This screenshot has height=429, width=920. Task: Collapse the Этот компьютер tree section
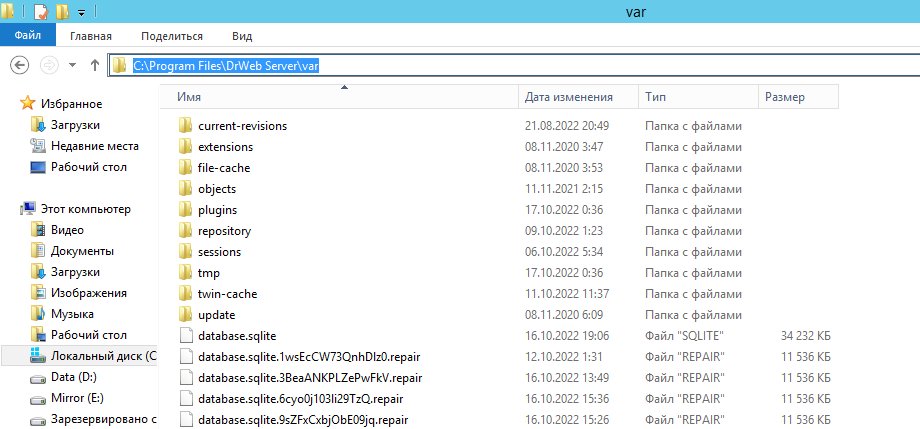pos(10,209)
